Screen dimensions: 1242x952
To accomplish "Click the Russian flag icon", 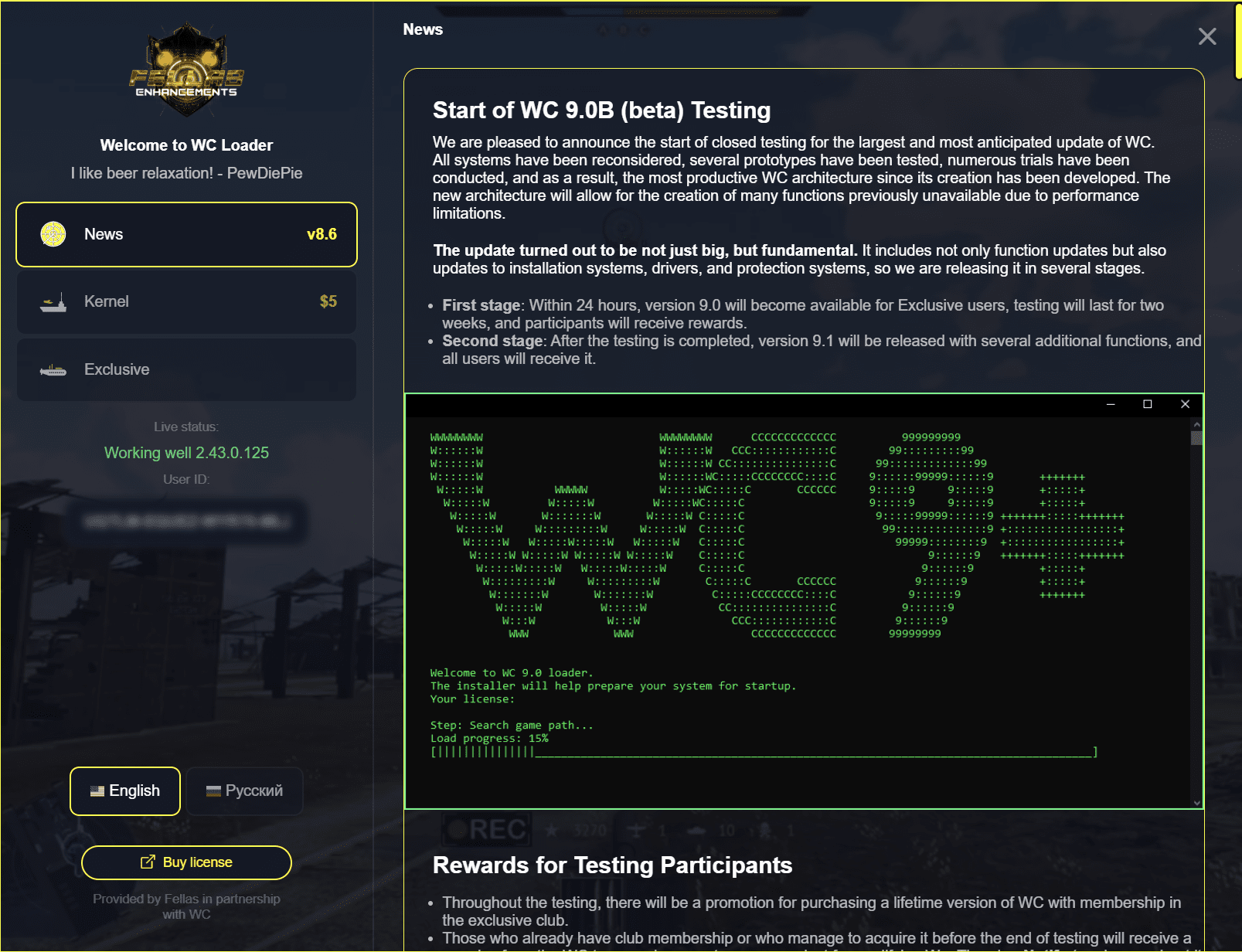I will click(x=213, y=791).
